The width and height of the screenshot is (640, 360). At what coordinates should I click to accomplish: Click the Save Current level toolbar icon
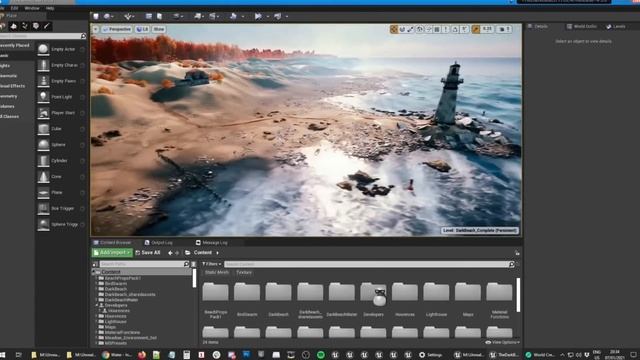pyautogui.click(x=96, y=16)
